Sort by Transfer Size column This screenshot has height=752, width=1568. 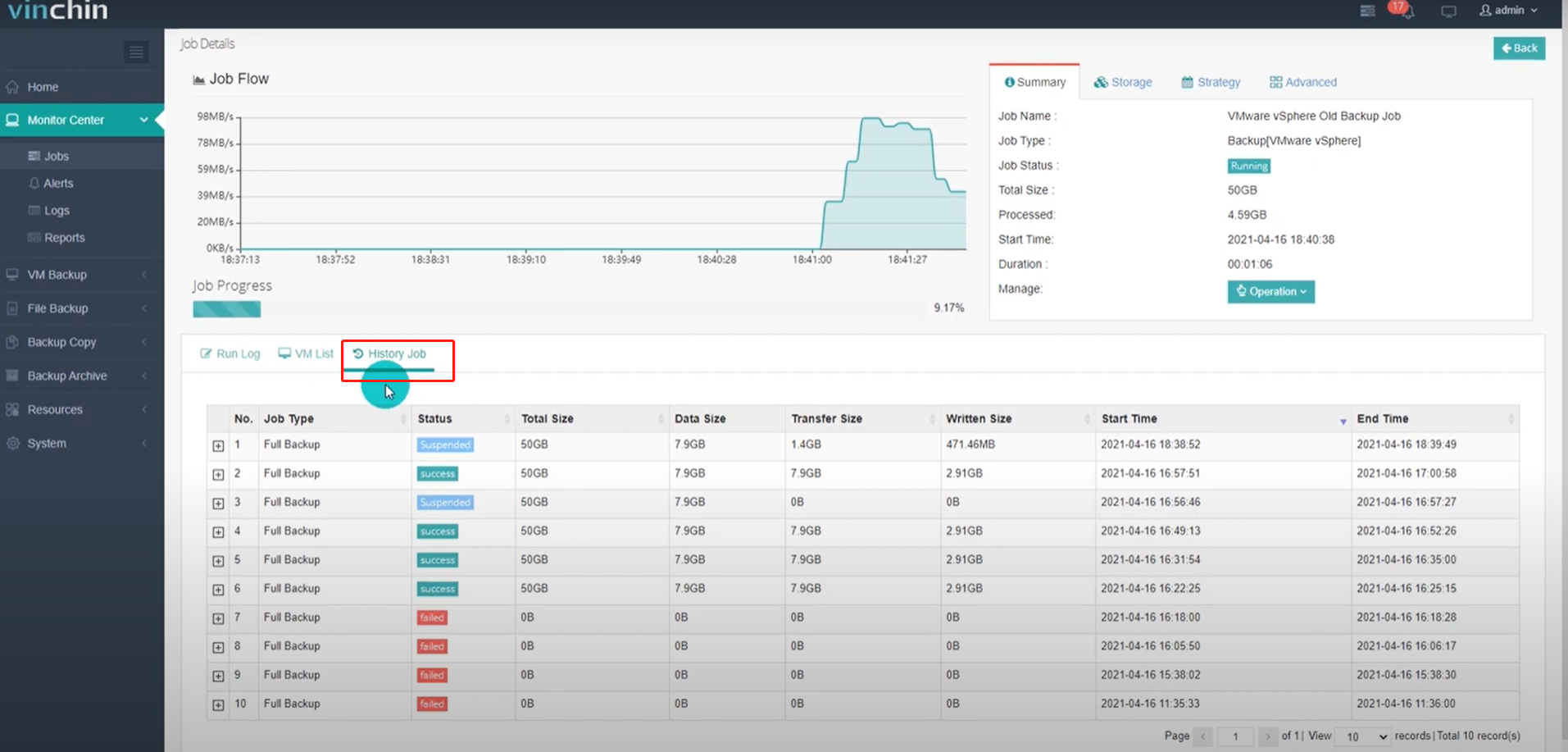tap(862, 418)
